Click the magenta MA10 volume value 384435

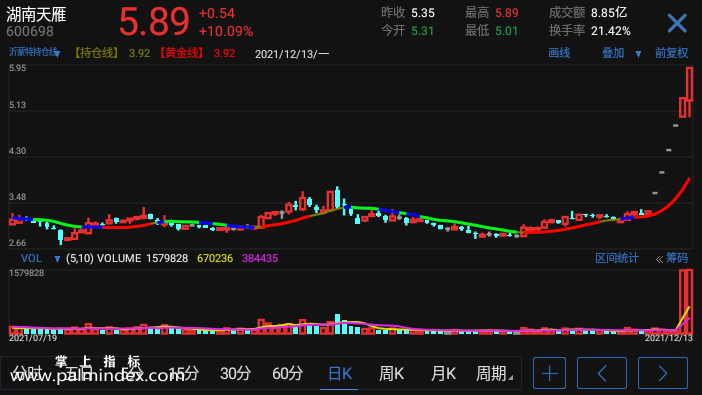pos(260,258)
